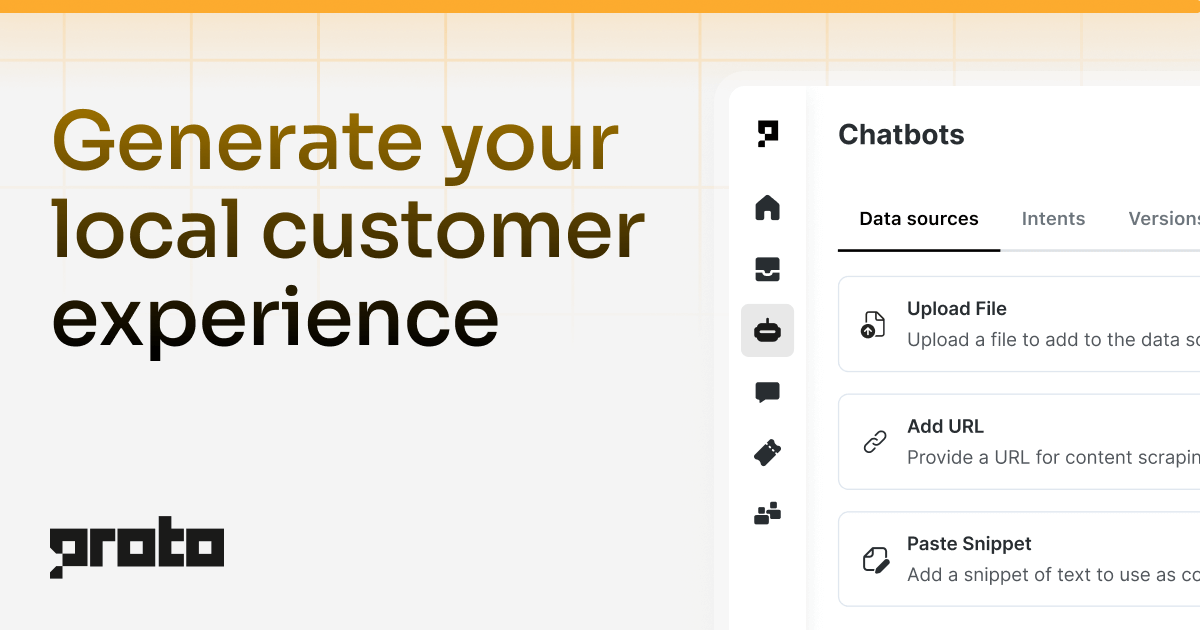Click the briefcase workspace icon in the sidebar

coord(767,268)
